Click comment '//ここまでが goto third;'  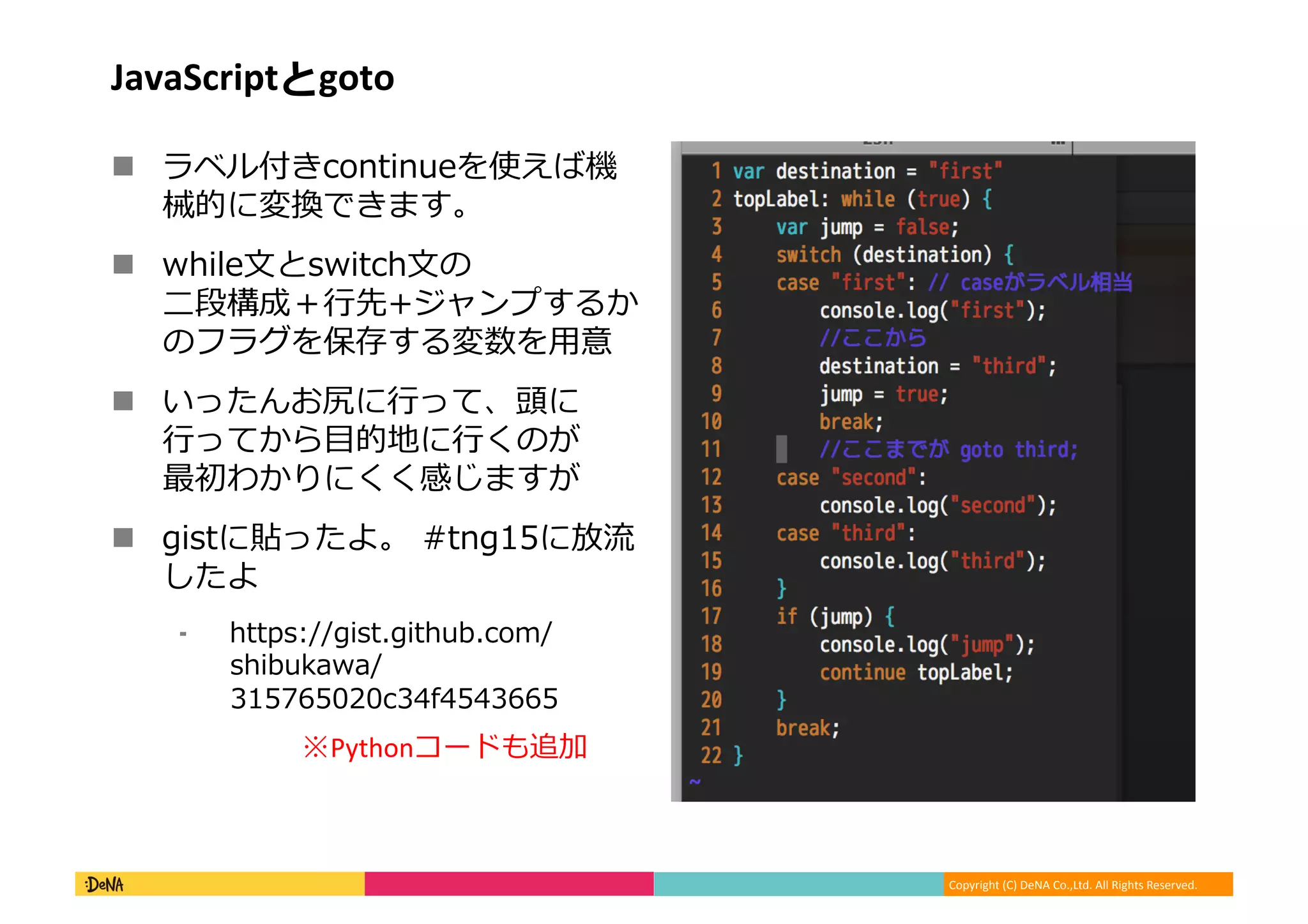[948, 450]
